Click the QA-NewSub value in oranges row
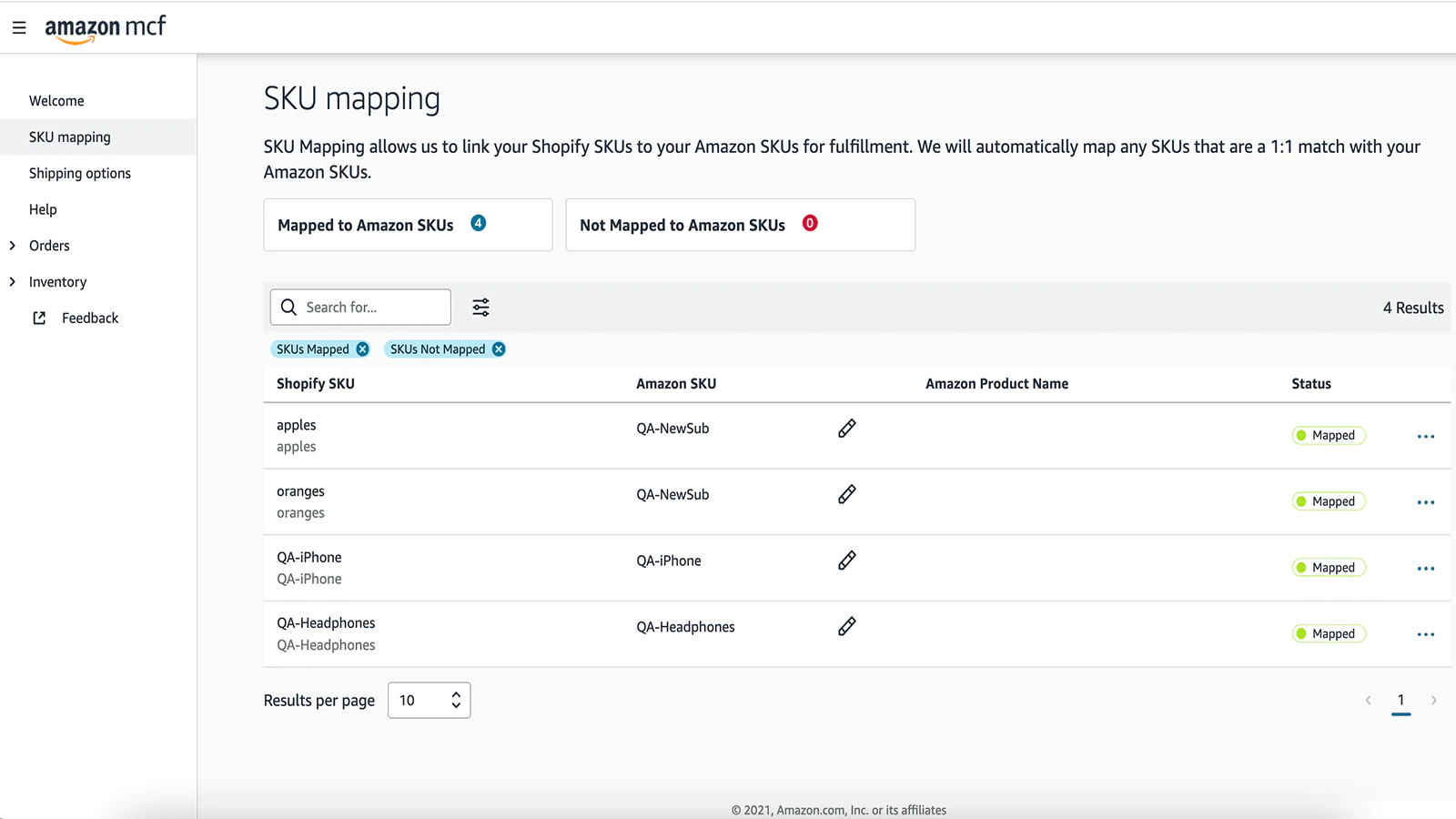Image resolution: width=1456 pixels, height=819 pixels. tap(672, 495)
